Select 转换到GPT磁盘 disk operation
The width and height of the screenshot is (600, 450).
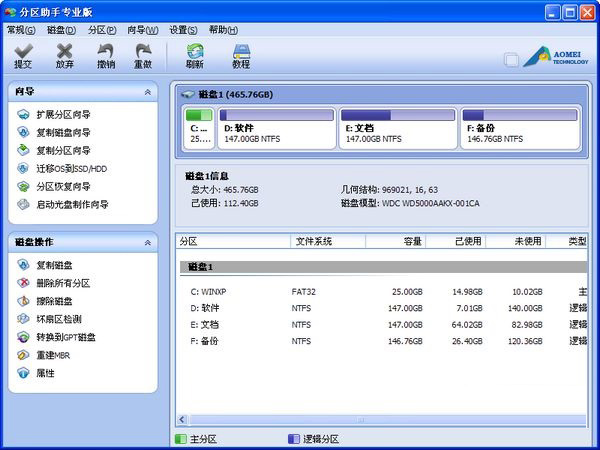[x=66, y=337]
